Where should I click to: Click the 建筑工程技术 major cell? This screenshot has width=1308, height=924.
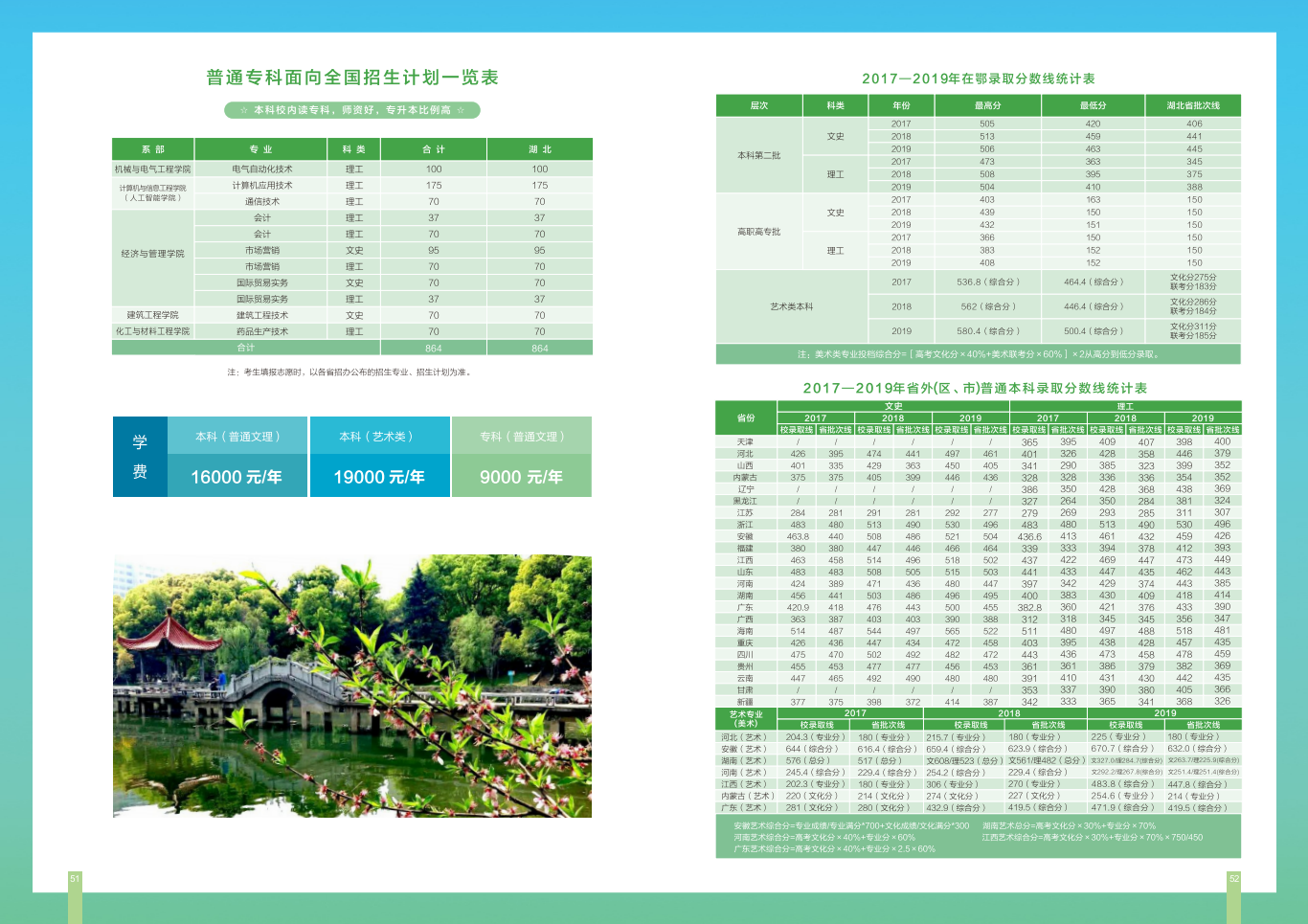coord(261,315)
